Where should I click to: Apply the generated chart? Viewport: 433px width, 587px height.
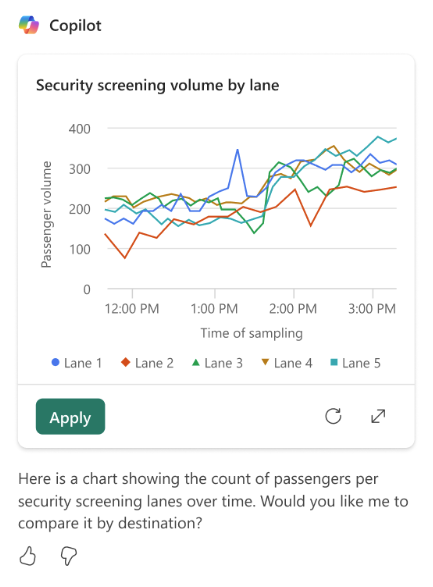pyautogui.click(x=70, y=417)
